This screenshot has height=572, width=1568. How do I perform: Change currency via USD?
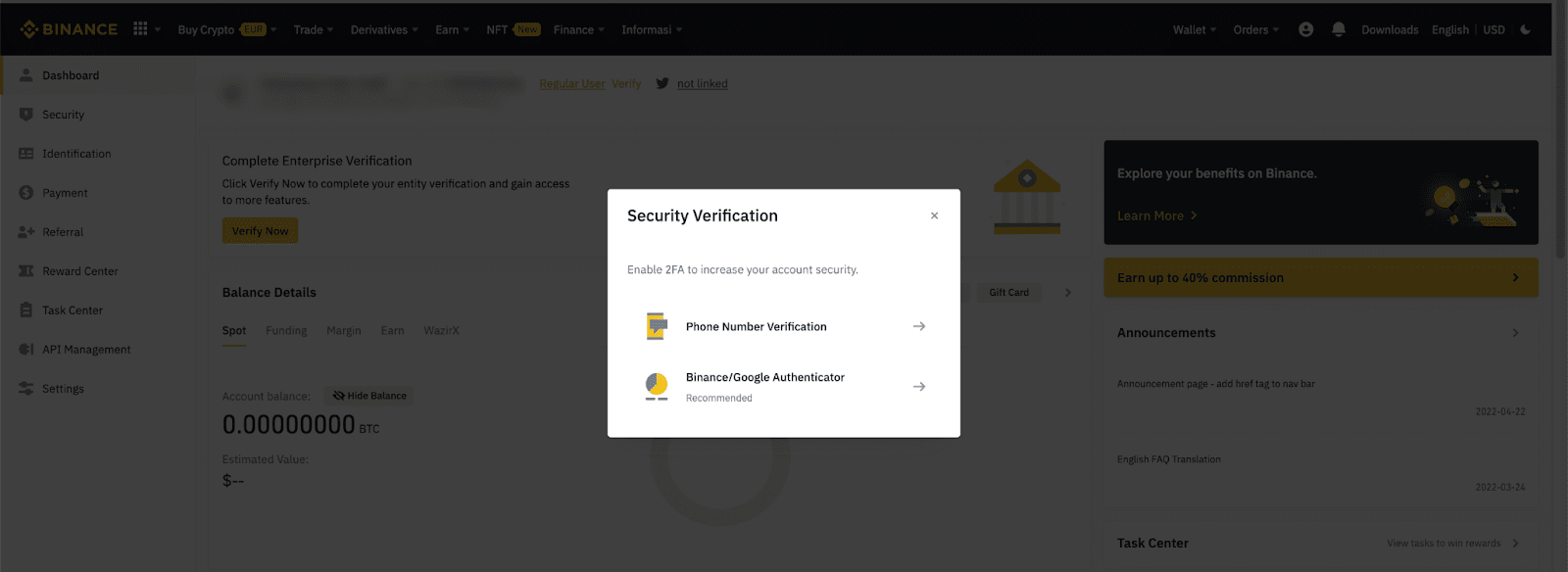point(1494,29)
